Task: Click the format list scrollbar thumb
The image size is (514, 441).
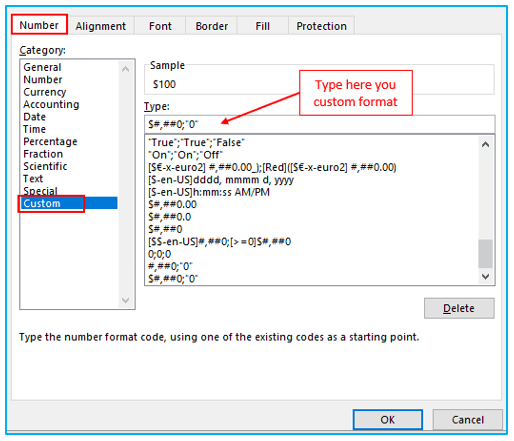Action: point(485,253)
